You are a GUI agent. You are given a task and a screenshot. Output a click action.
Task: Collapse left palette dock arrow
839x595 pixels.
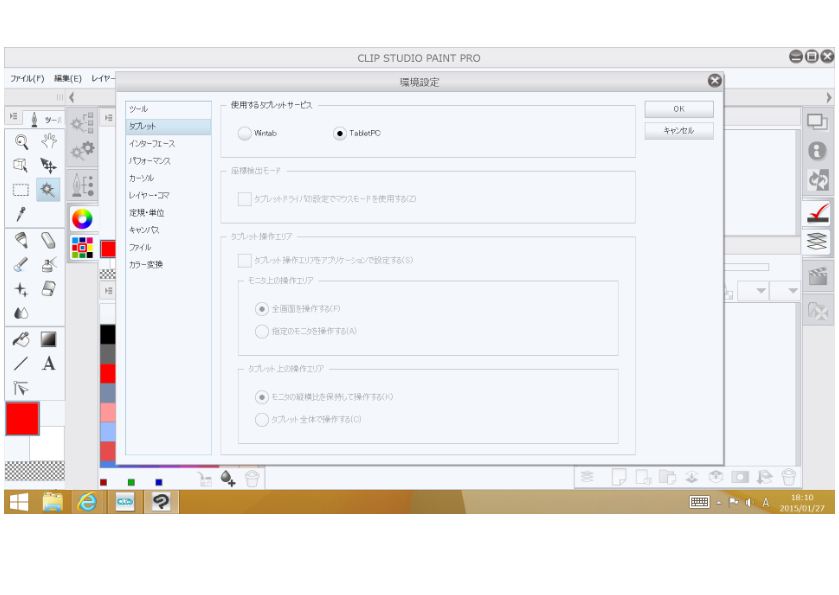pos(72,97)
